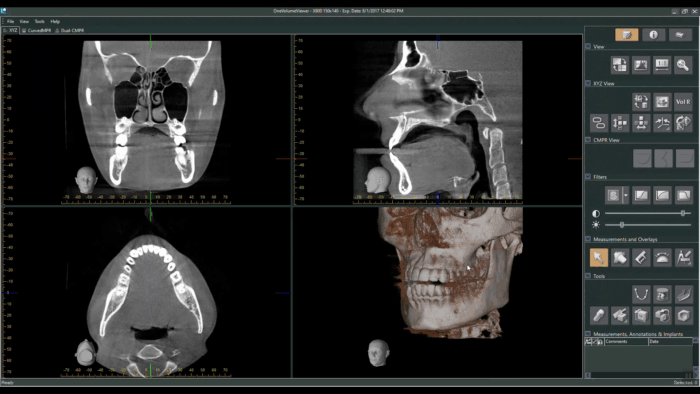Switch to the XYZ tab

point(11,30)
